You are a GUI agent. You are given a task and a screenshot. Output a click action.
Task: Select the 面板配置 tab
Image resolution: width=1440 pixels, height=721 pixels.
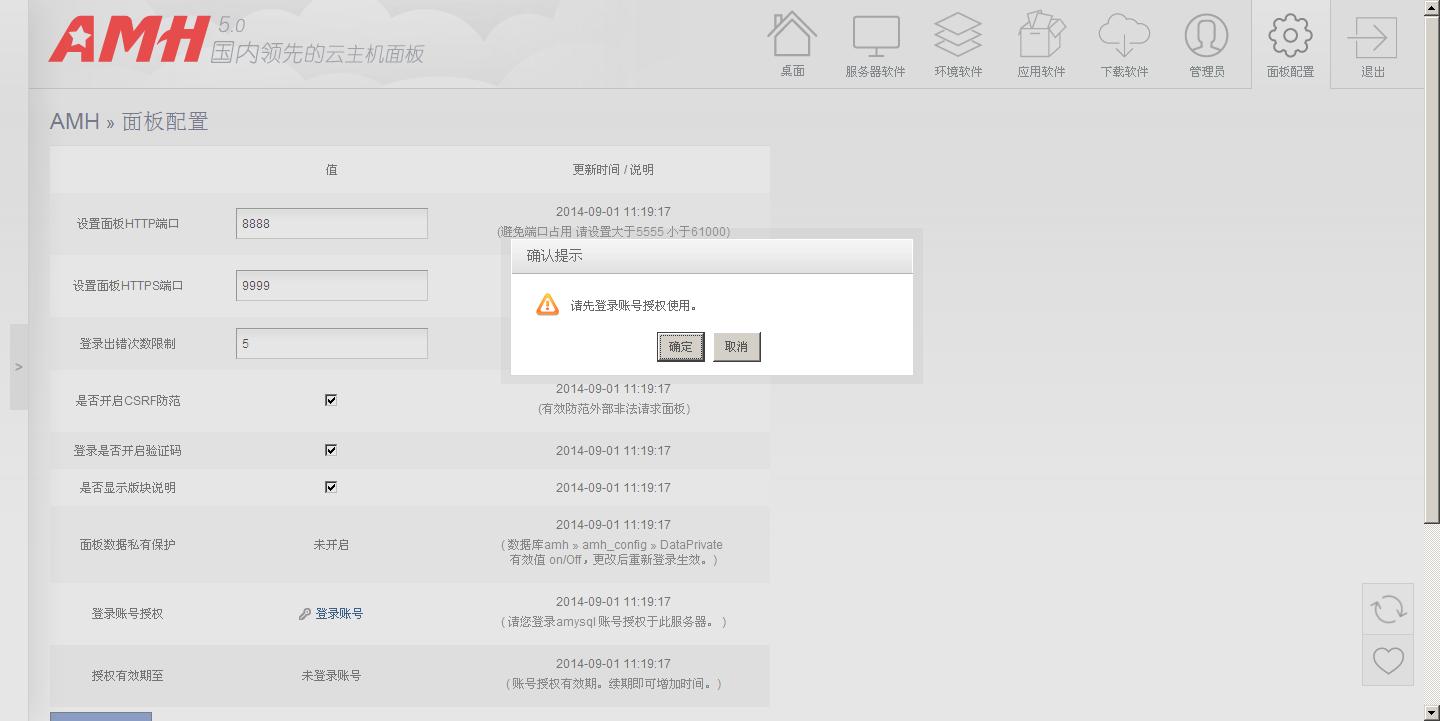pos(1290,44)
